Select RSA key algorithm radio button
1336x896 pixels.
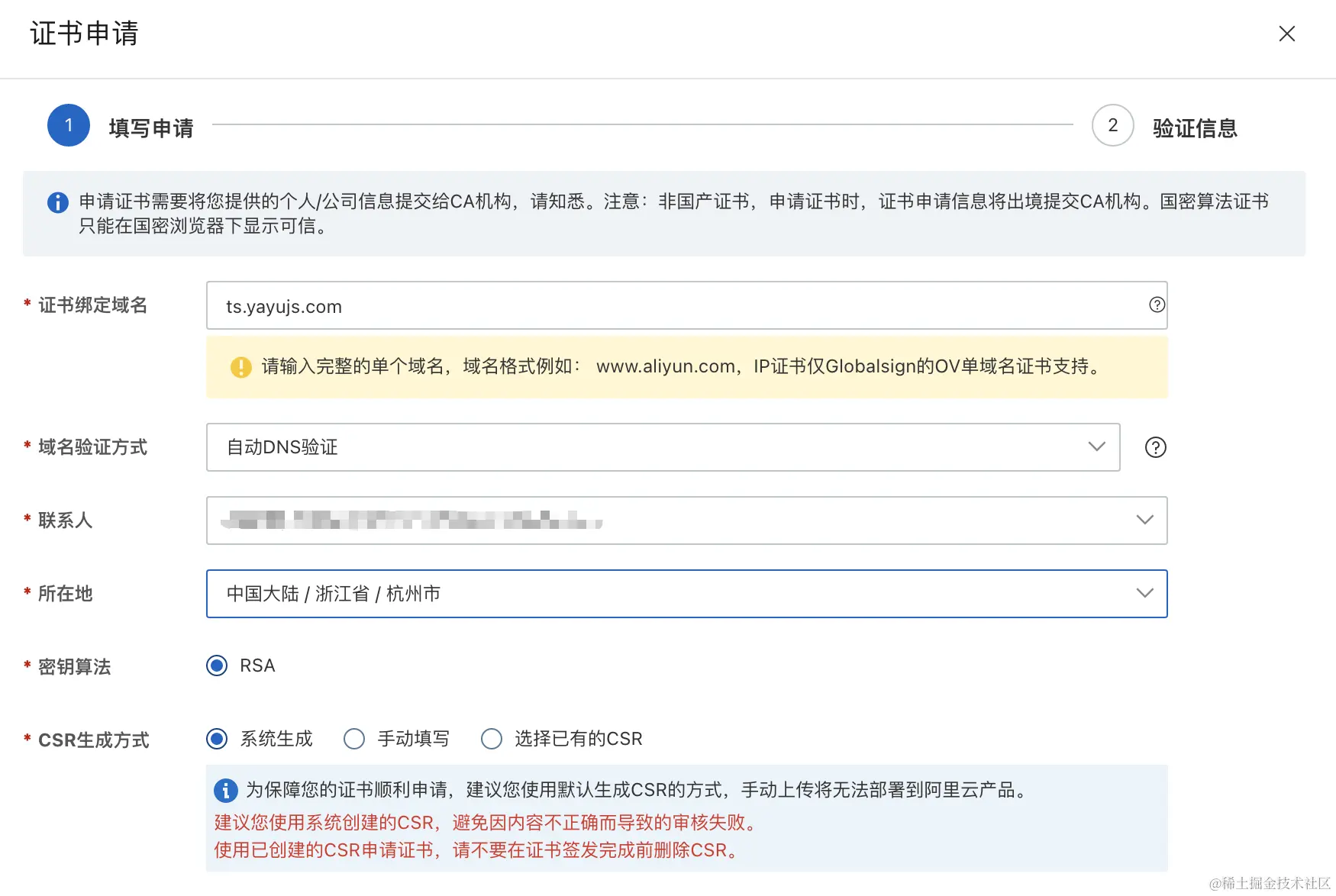(217, 666)
